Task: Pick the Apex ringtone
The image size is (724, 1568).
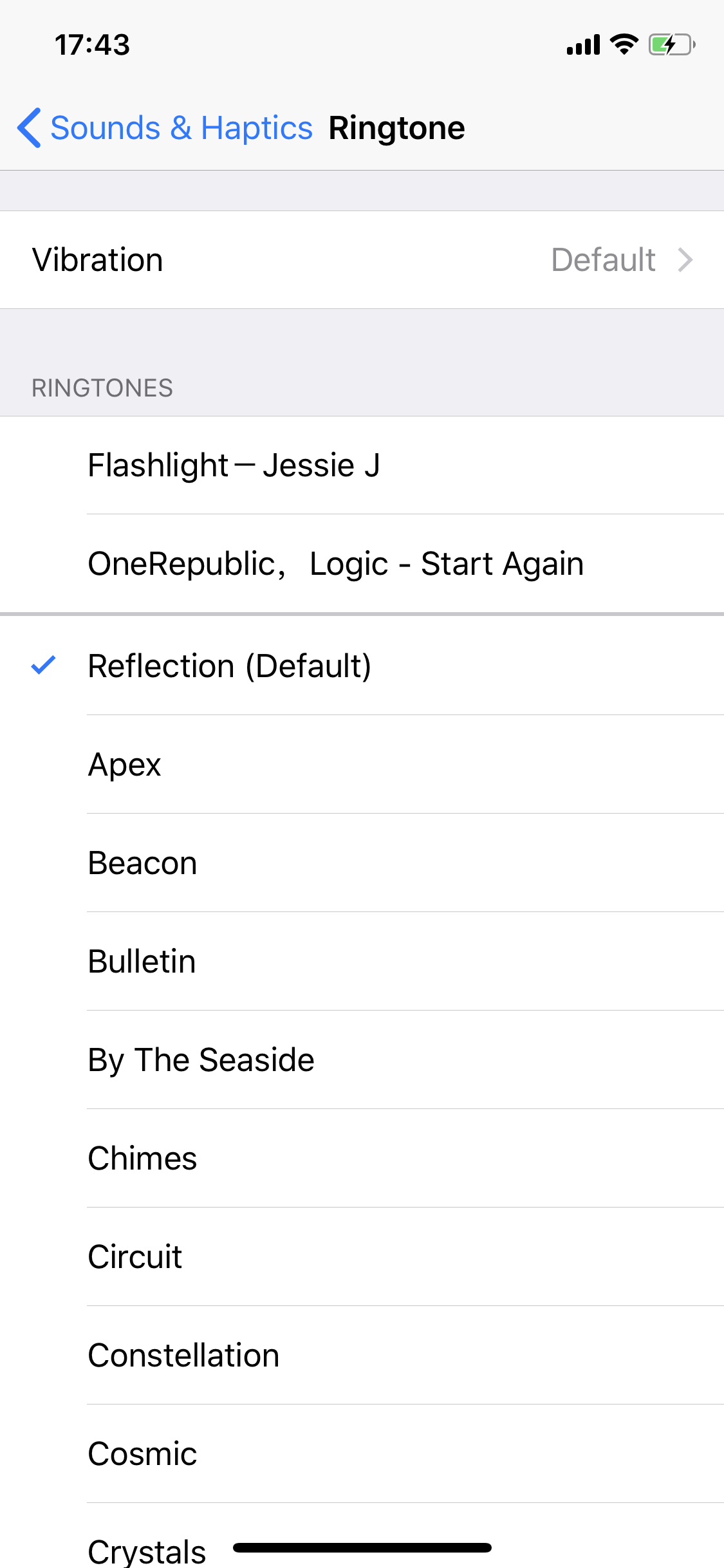Action: click(x=362, y=765)
